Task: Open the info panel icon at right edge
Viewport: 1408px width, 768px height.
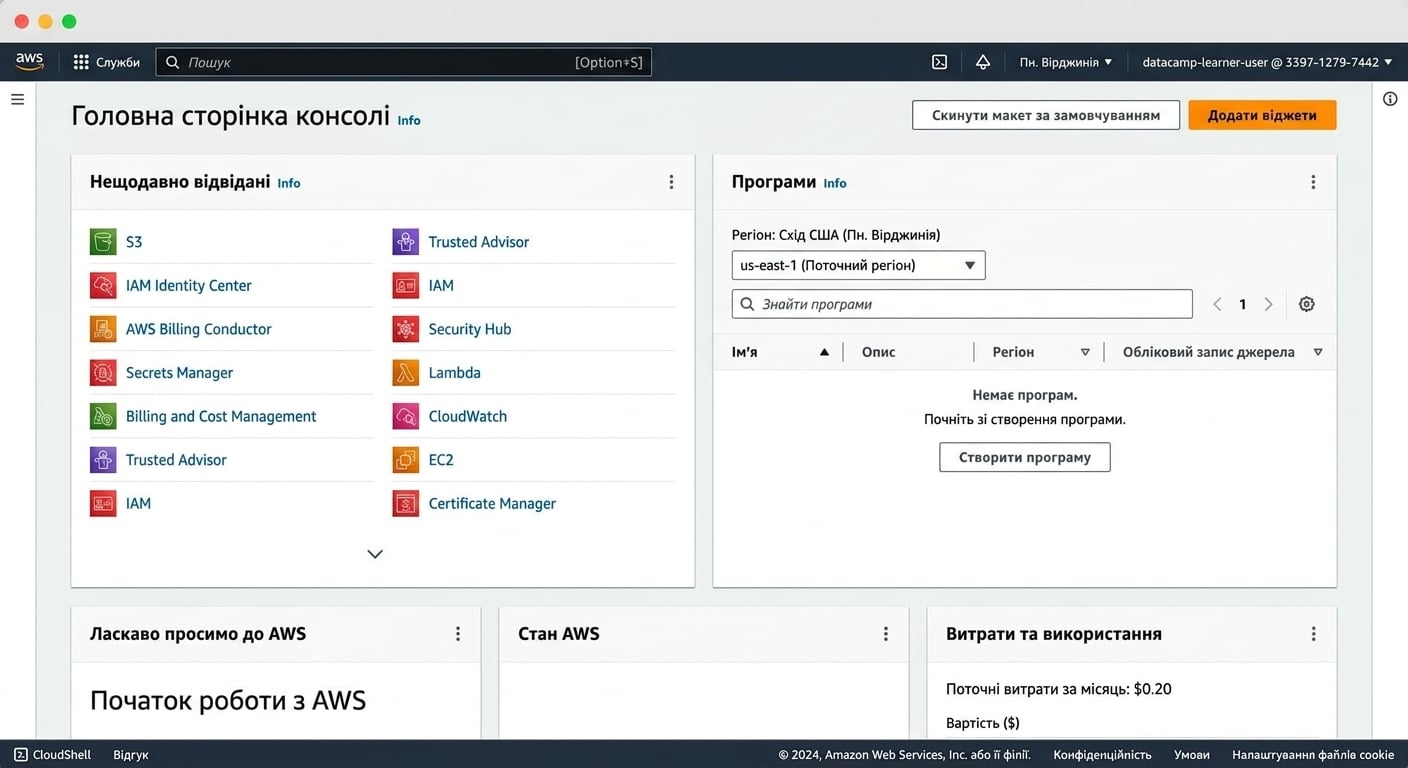Action: (x=1390, y=98)
